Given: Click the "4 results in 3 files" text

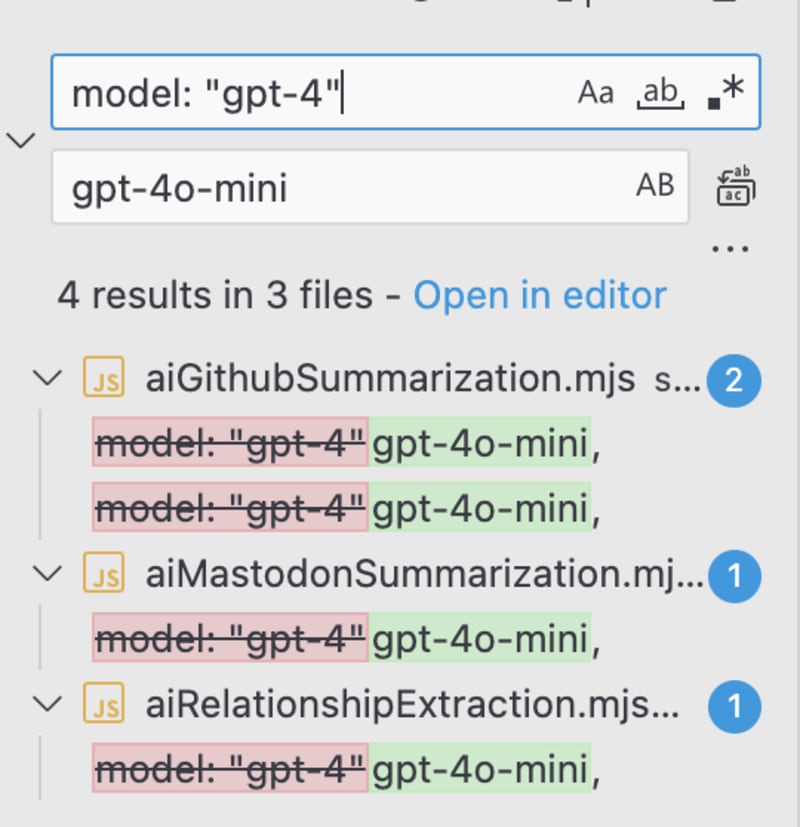Looking at the screenshot, I should 215,295.
